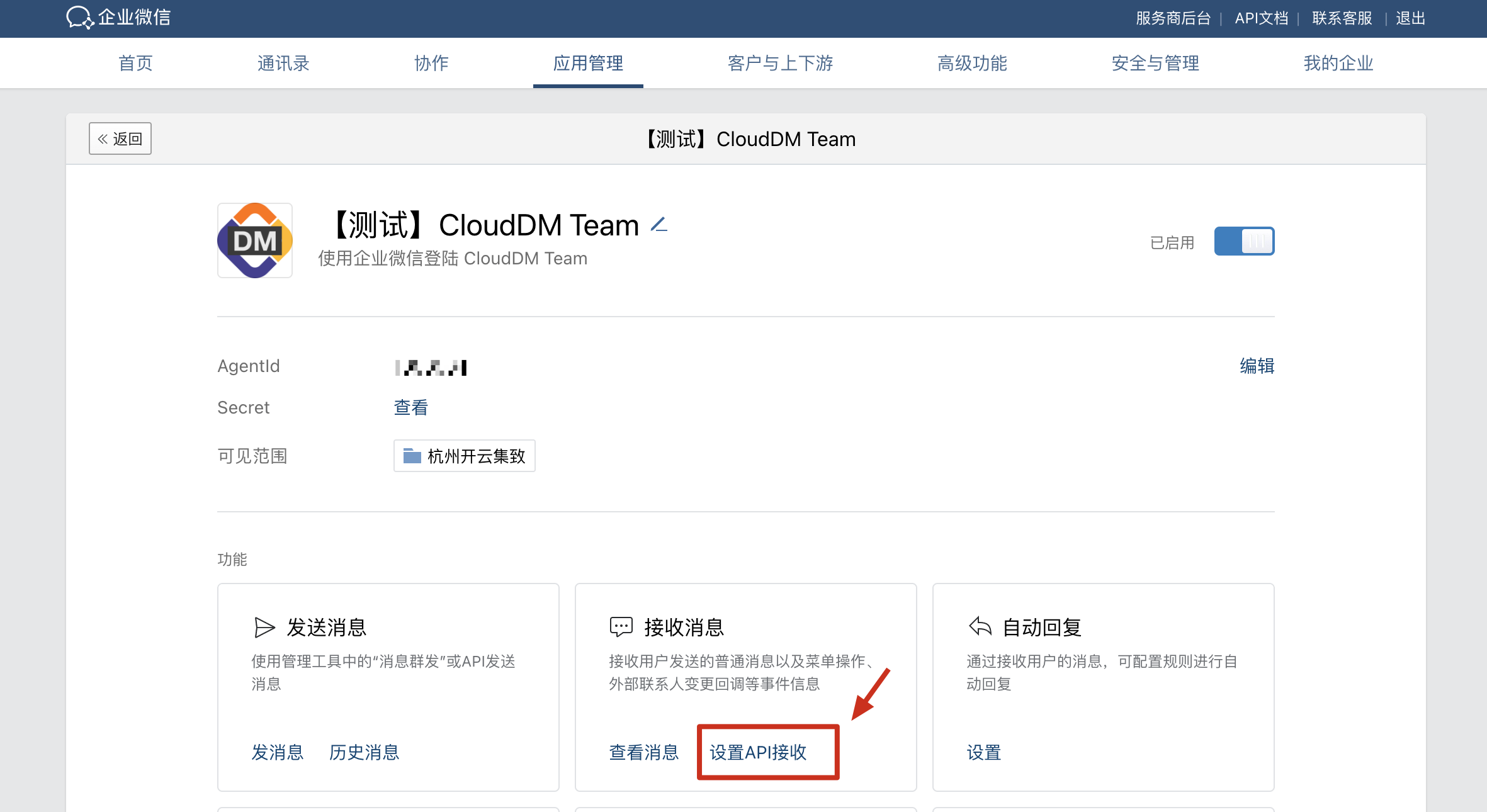
Task: Click the 发消息 link
Action: pos(277,752)
